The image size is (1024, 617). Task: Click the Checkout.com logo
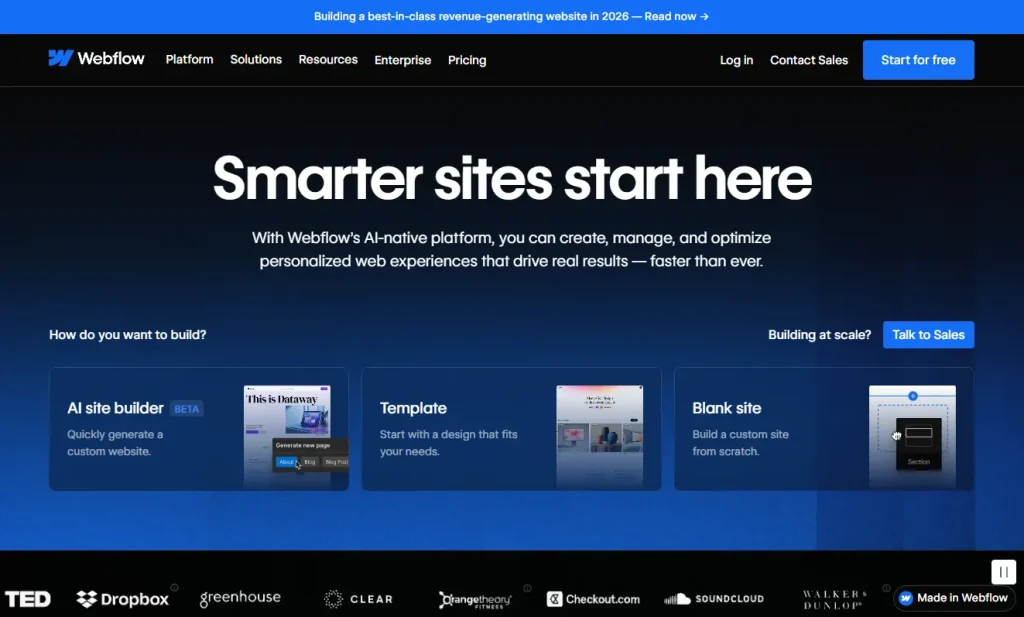tap(593, 598)
